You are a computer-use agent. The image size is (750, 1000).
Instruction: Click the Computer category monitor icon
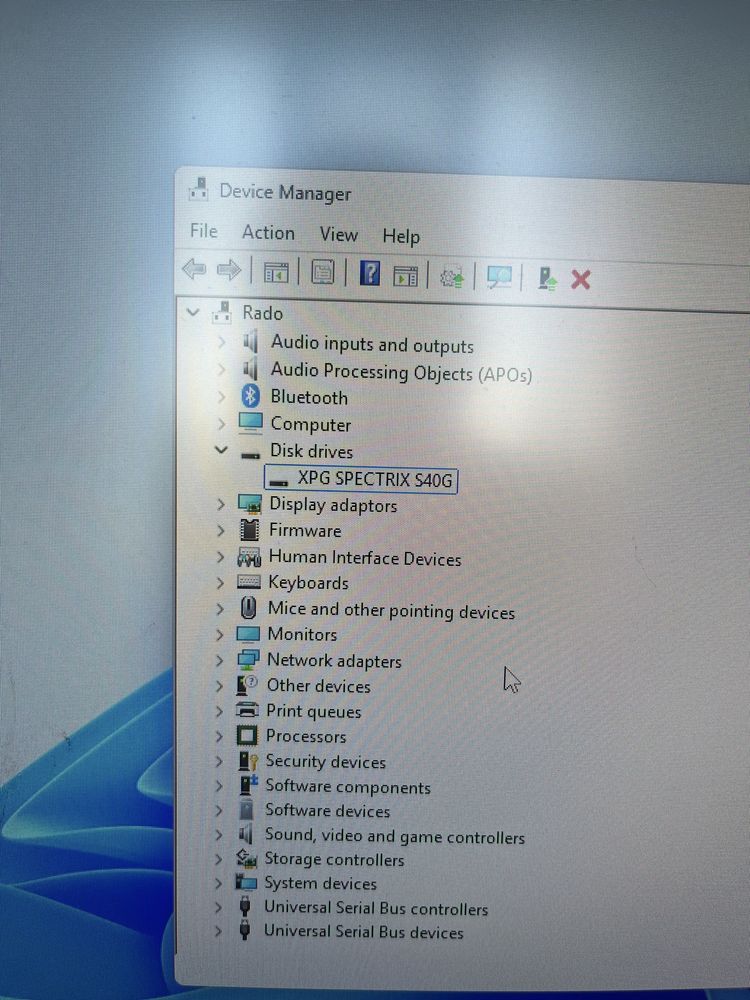[250, 423]
